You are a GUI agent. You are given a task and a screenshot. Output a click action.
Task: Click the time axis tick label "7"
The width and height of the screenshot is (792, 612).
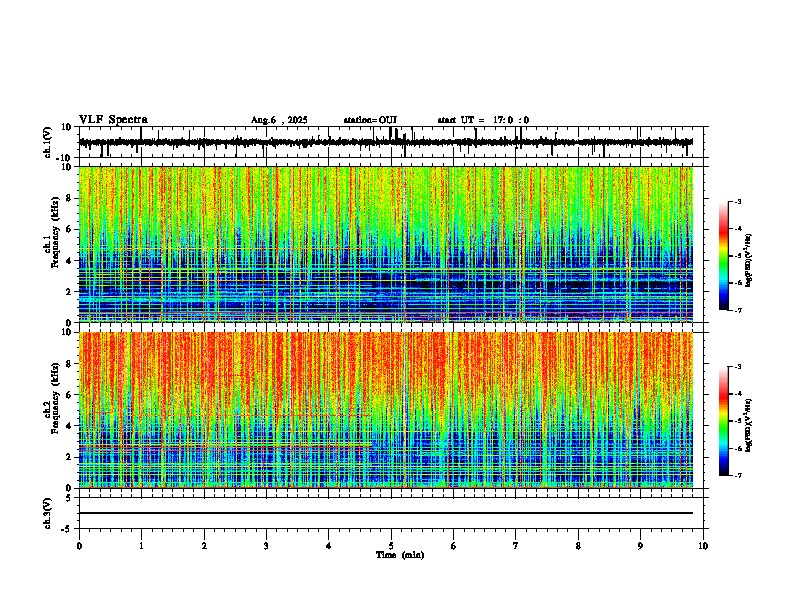click(516, 546)
